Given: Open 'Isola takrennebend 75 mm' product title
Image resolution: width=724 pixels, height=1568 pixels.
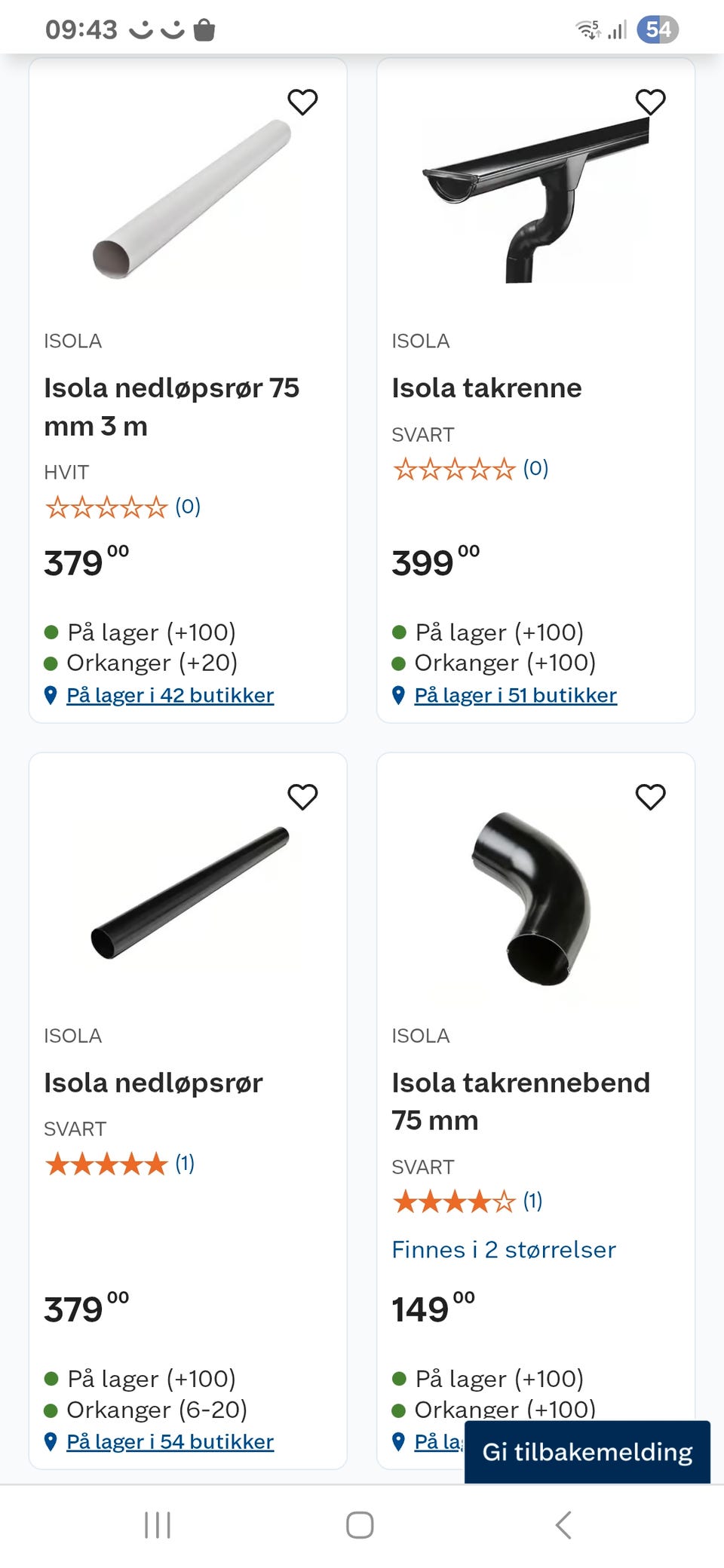Looking at the screenshot, I should point(520,1101).
